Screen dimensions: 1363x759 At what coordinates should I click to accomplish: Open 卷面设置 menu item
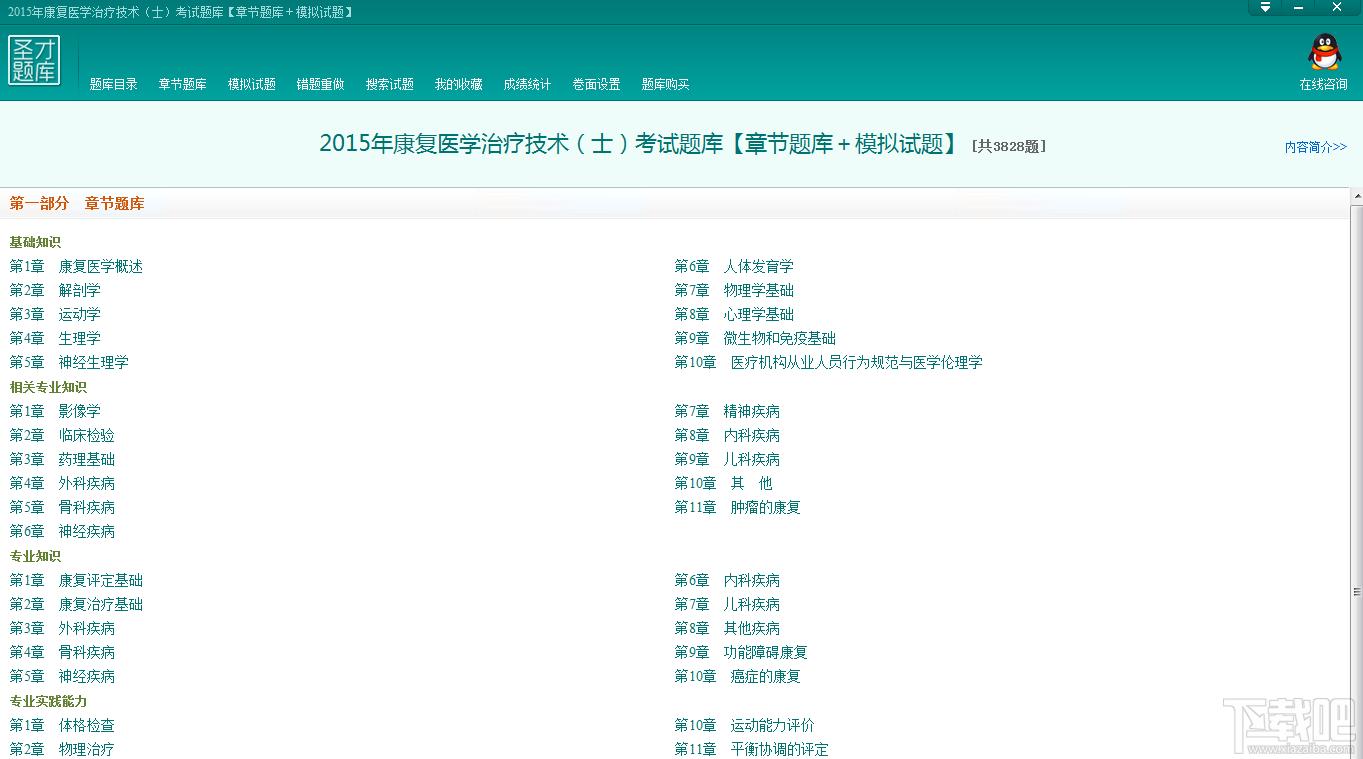pos(597,84)
